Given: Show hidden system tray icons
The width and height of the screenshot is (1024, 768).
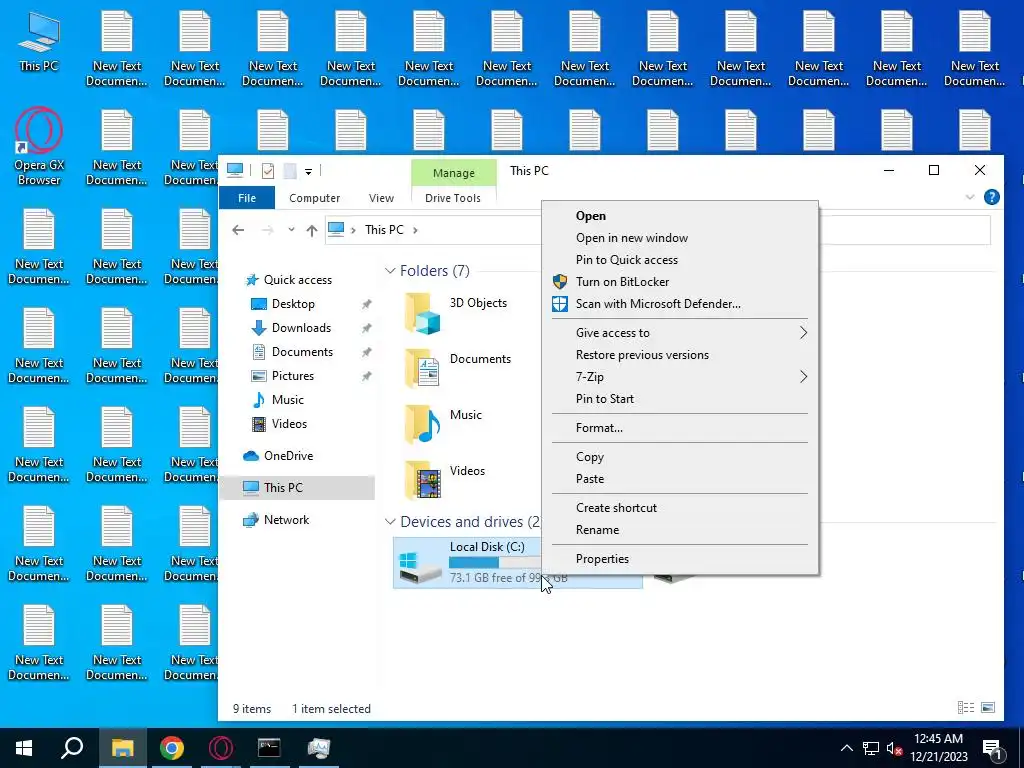Looking at the screenshot, I should 846,748.
